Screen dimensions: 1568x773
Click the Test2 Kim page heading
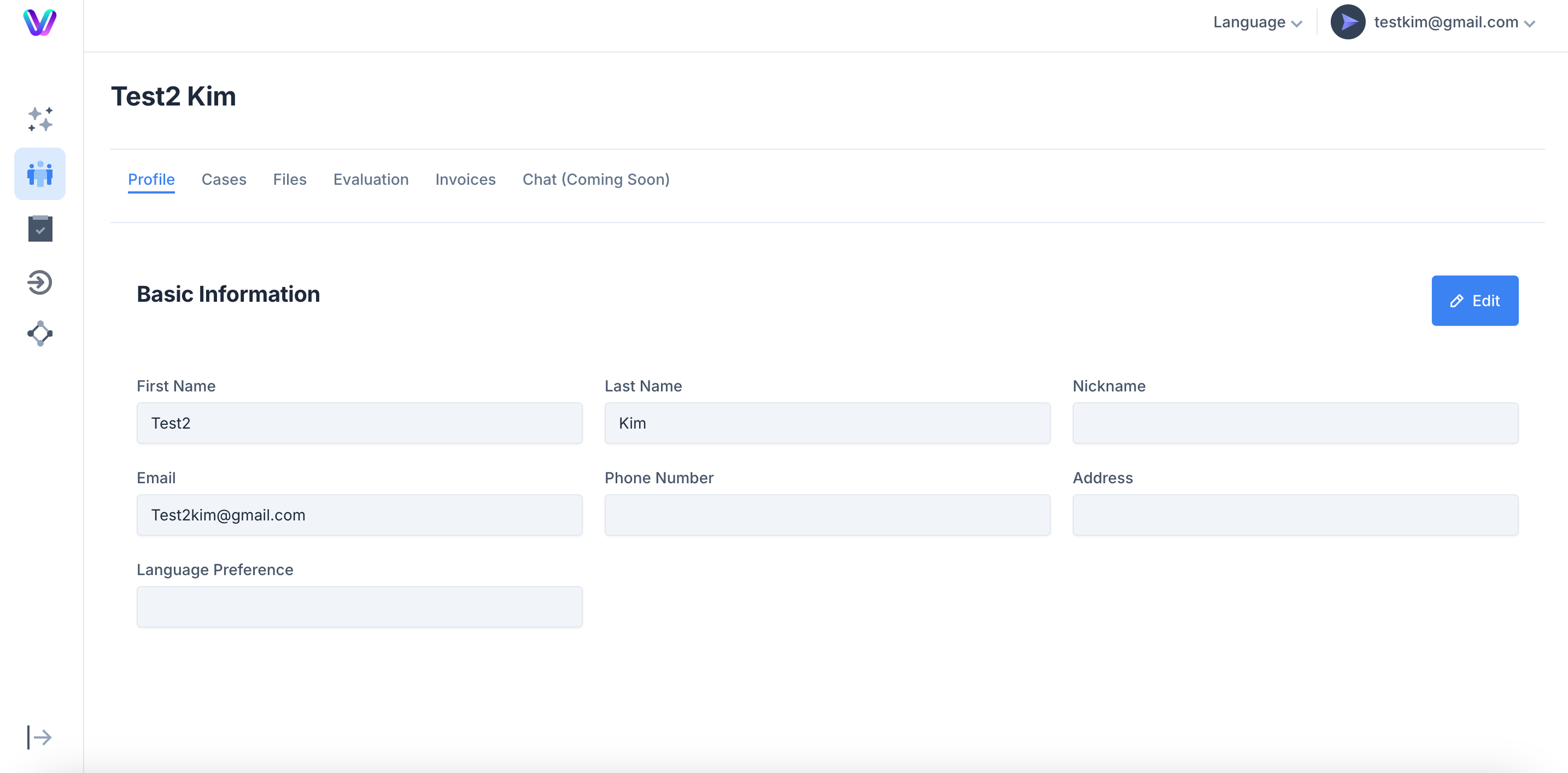pos(173,97)
